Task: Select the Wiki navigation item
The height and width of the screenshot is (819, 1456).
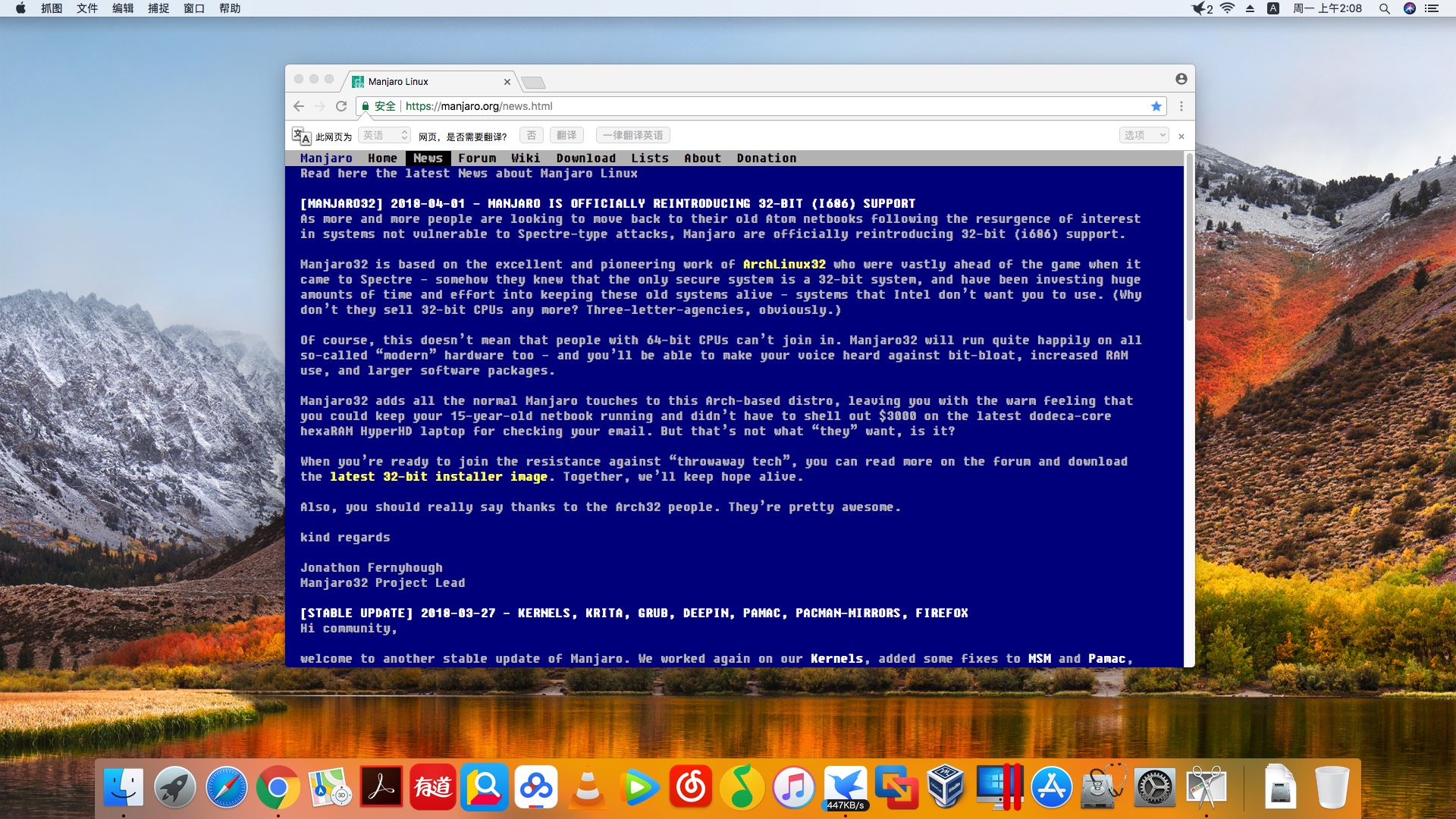Action: pos(525,158)
